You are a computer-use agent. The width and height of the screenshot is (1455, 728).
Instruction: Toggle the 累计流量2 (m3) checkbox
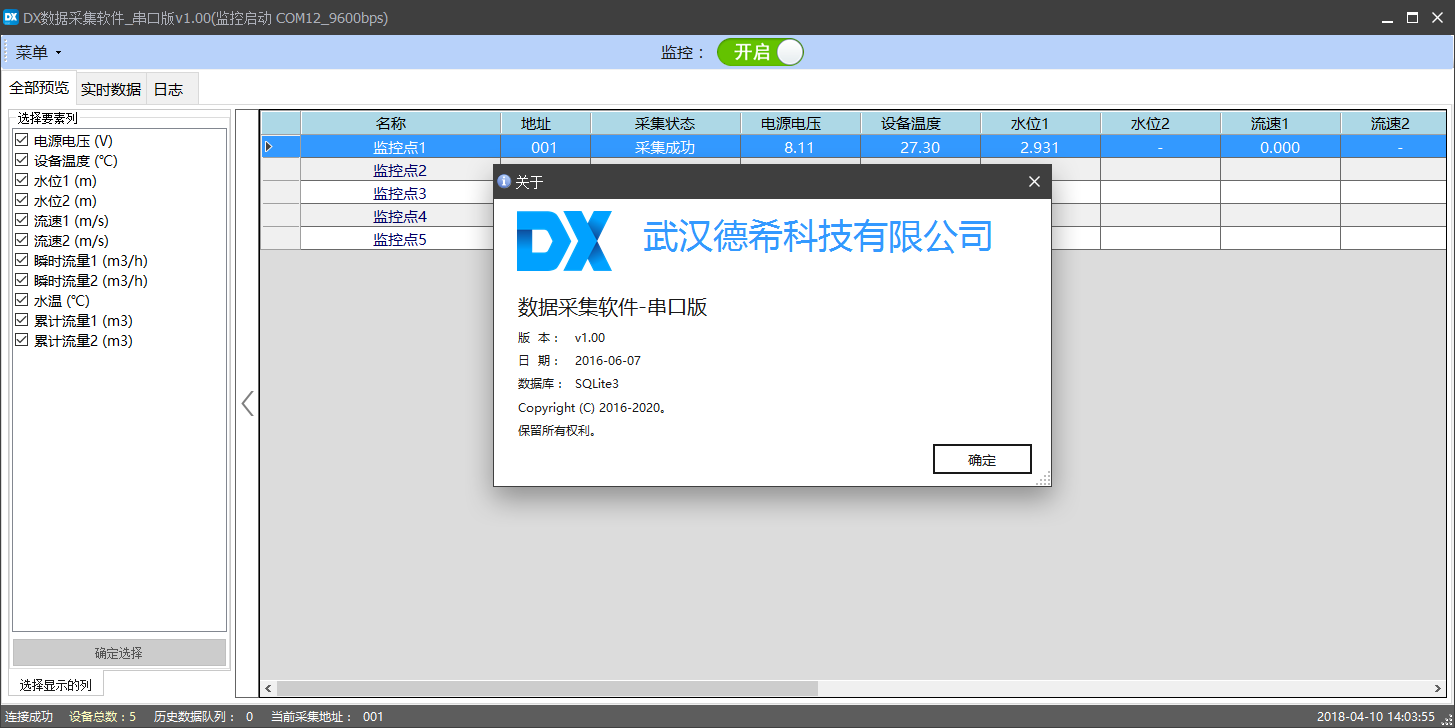coord(21,340)
